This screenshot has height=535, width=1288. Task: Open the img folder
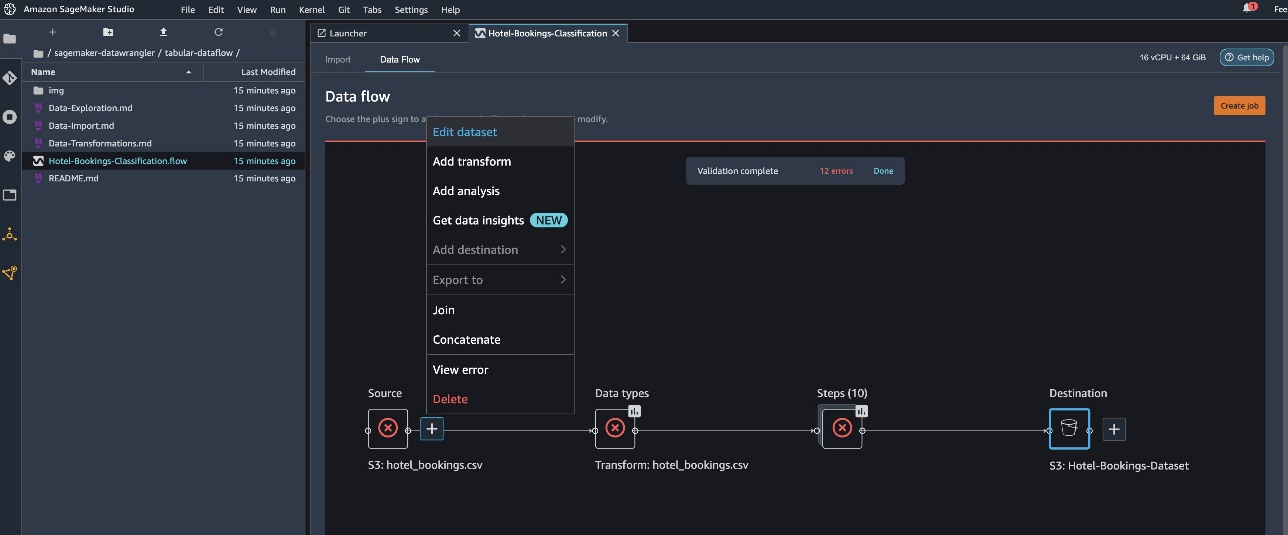[165, 90]
